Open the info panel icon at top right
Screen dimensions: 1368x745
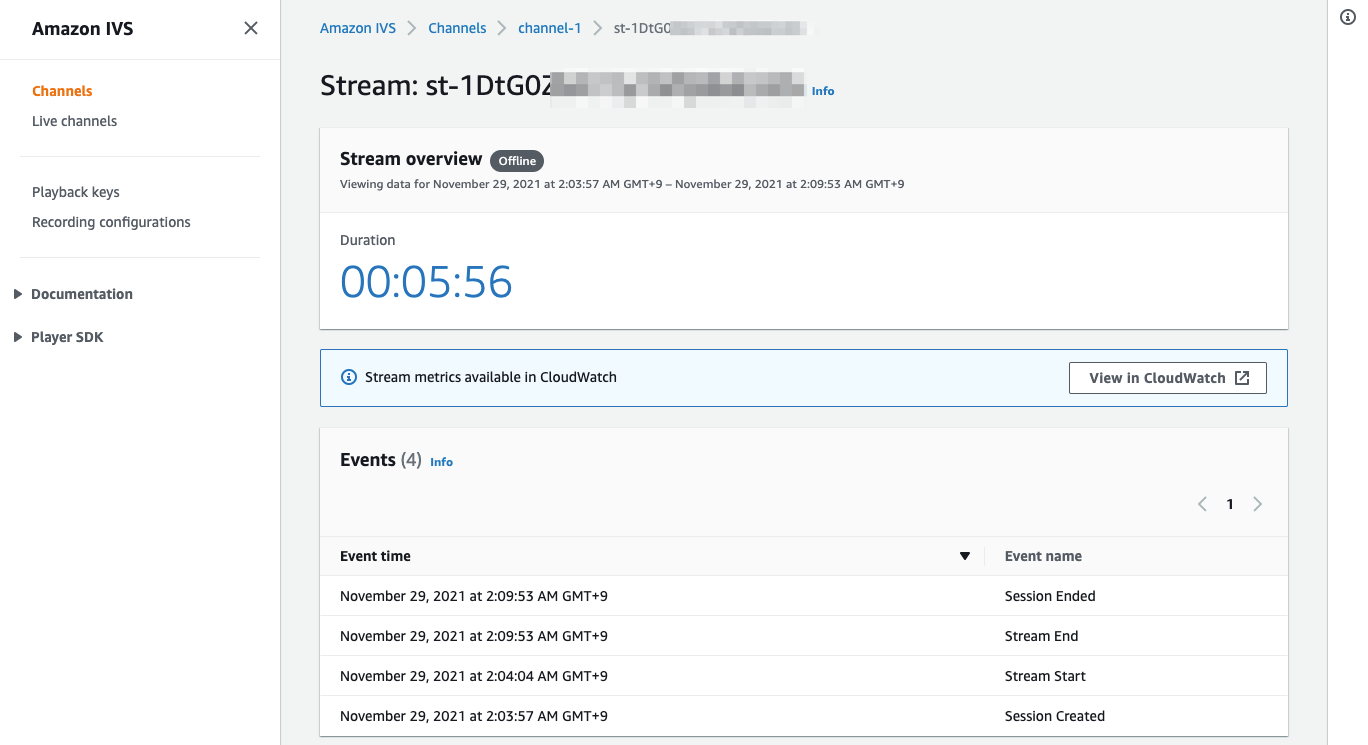[x=1347, y=18]
